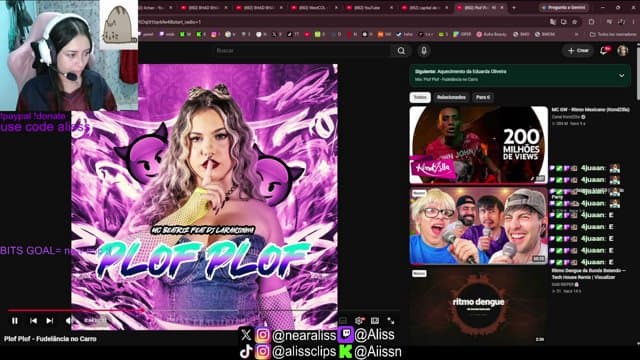Select the Todos filter chip
The image size is (640, 360).
420,97
